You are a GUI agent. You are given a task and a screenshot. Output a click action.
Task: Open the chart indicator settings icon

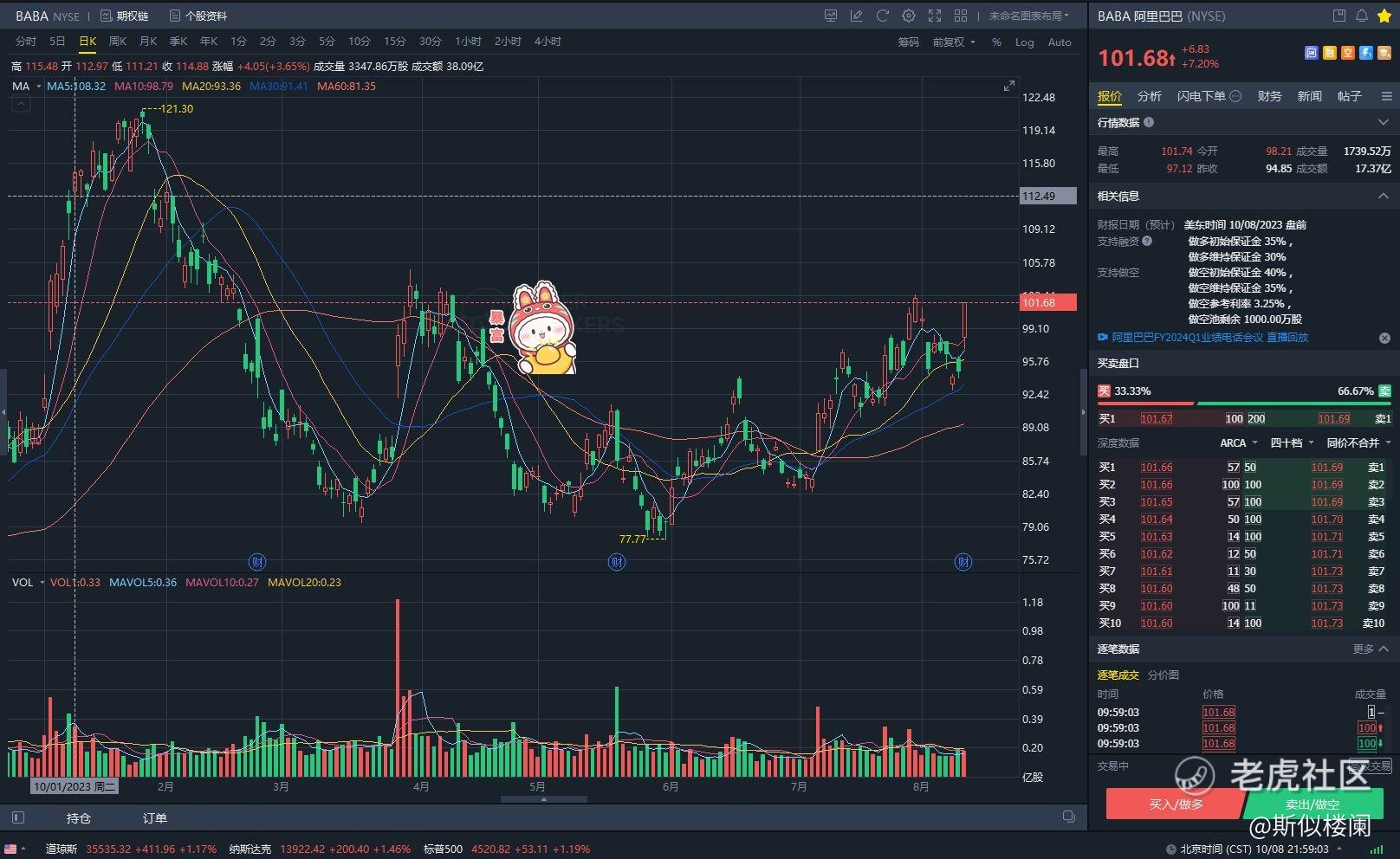[831, 16]
